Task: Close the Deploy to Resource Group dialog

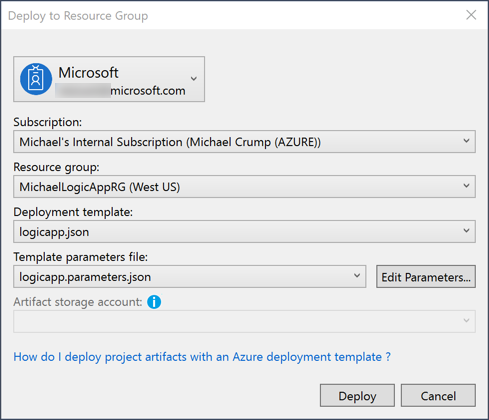Action: pyautogui.click(x=471, y=15)
